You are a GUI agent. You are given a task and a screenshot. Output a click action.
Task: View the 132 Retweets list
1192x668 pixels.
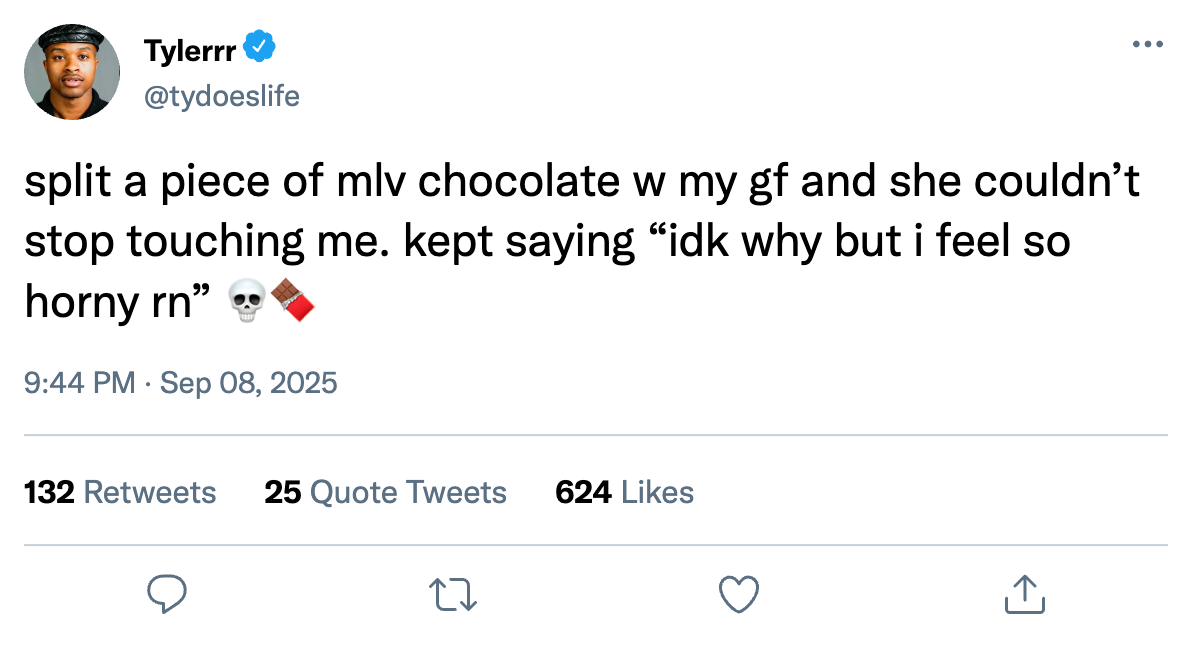(x=120, y=492)
